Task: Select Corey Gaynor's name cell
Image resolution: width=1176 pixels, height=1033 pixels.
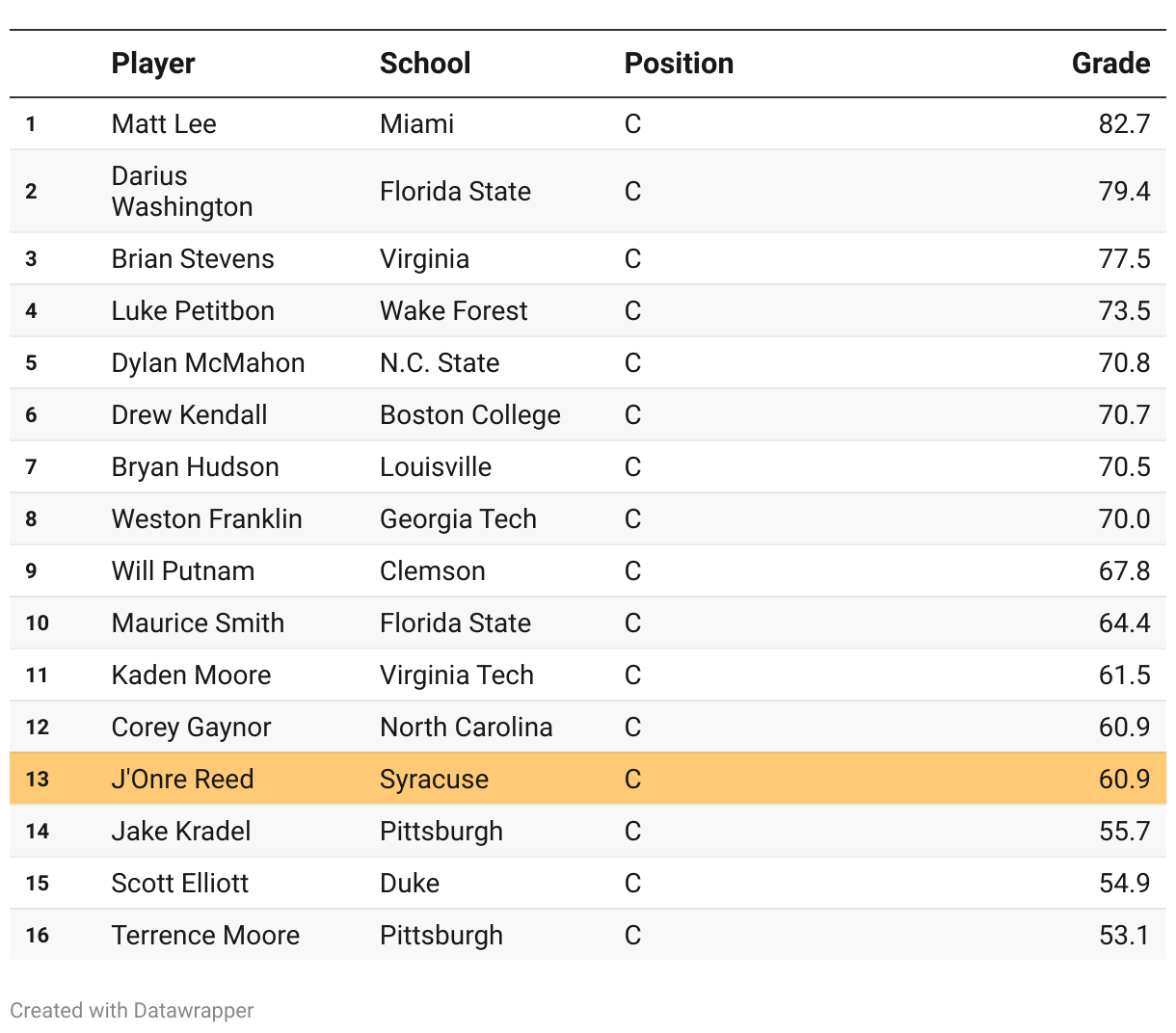Action: tap(191, 728)
